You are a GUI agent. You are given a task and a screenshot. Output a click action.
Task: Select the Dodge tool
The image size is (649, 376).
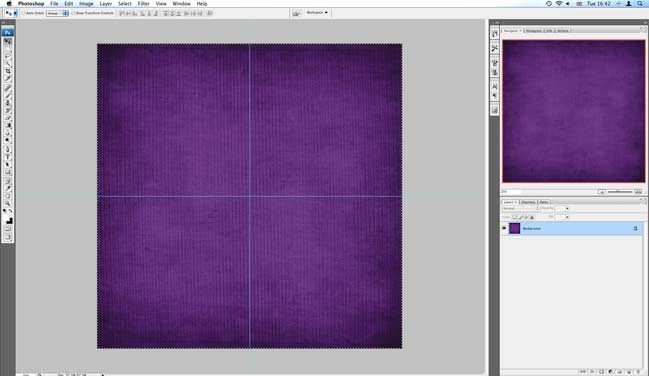tap(8, 140)
